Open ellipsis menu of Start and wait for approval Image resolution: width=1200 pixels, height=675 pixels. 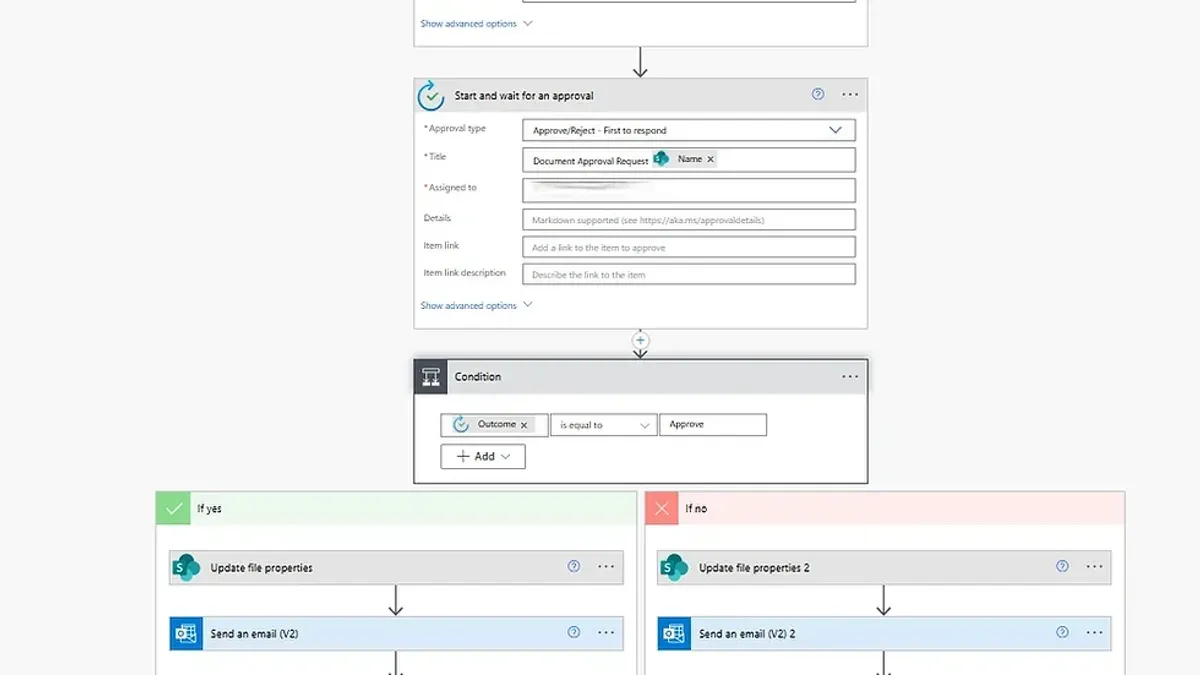(850, 94)
